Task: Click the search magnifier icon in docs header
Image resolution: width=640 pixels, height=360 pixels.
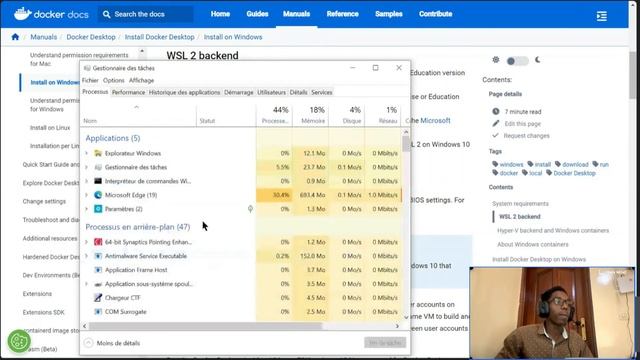Action: 107,14
